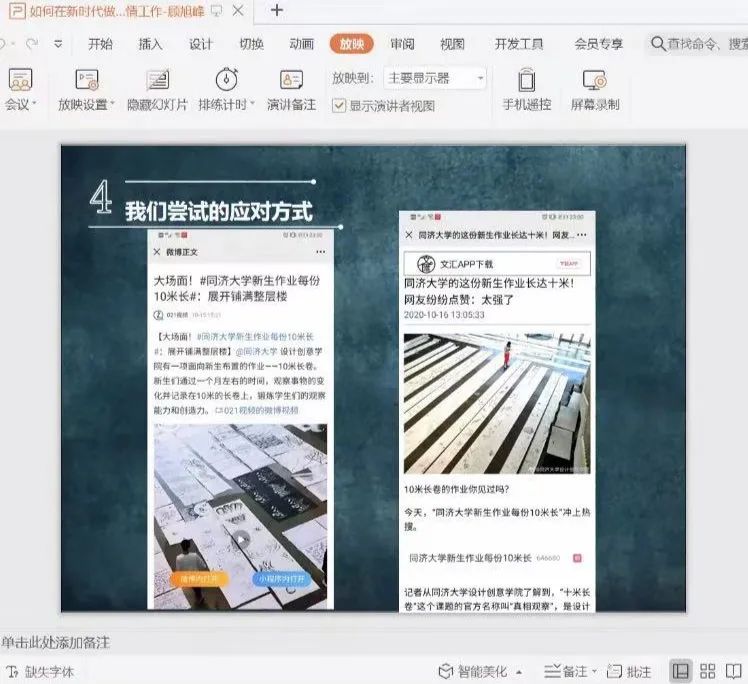
Task: Open the 开发工具 tab
Action: 519,44
